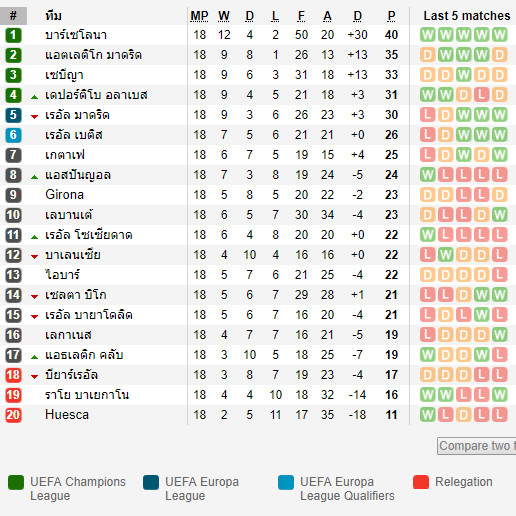Click the light blue rank 6 badge

pos(13,135)
